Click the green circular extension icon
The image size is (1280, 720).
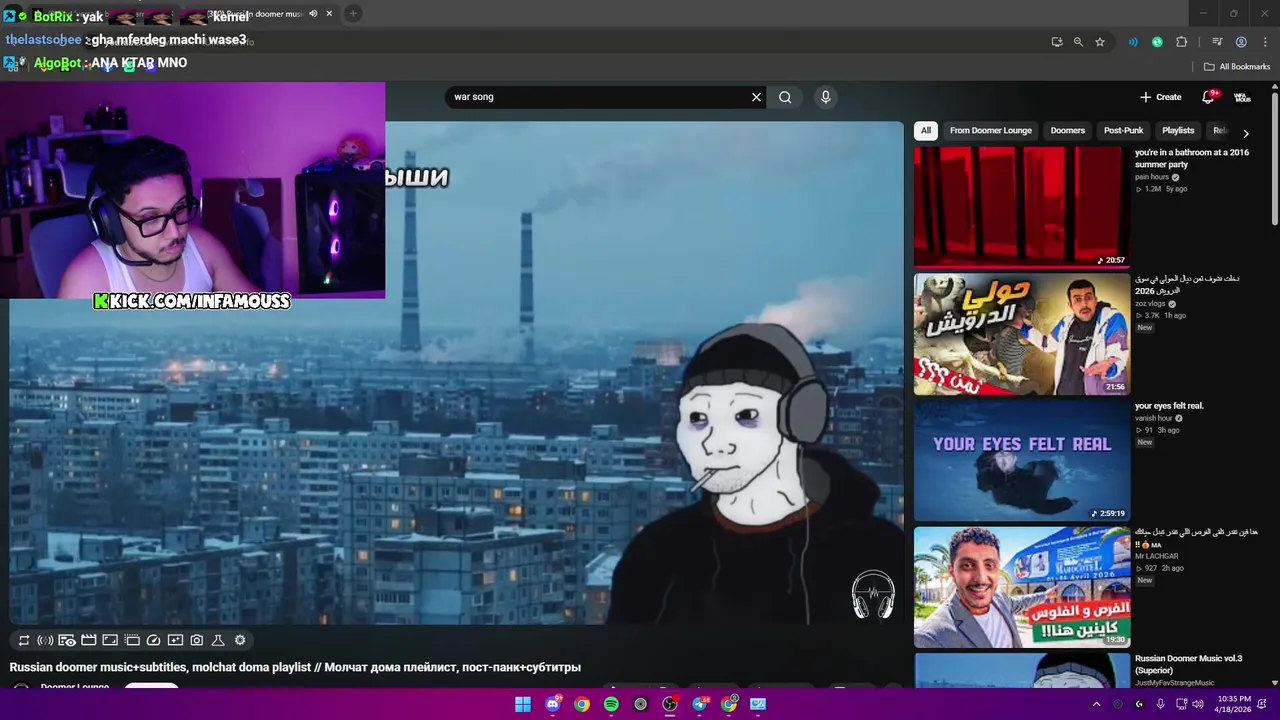point(1157,42)
